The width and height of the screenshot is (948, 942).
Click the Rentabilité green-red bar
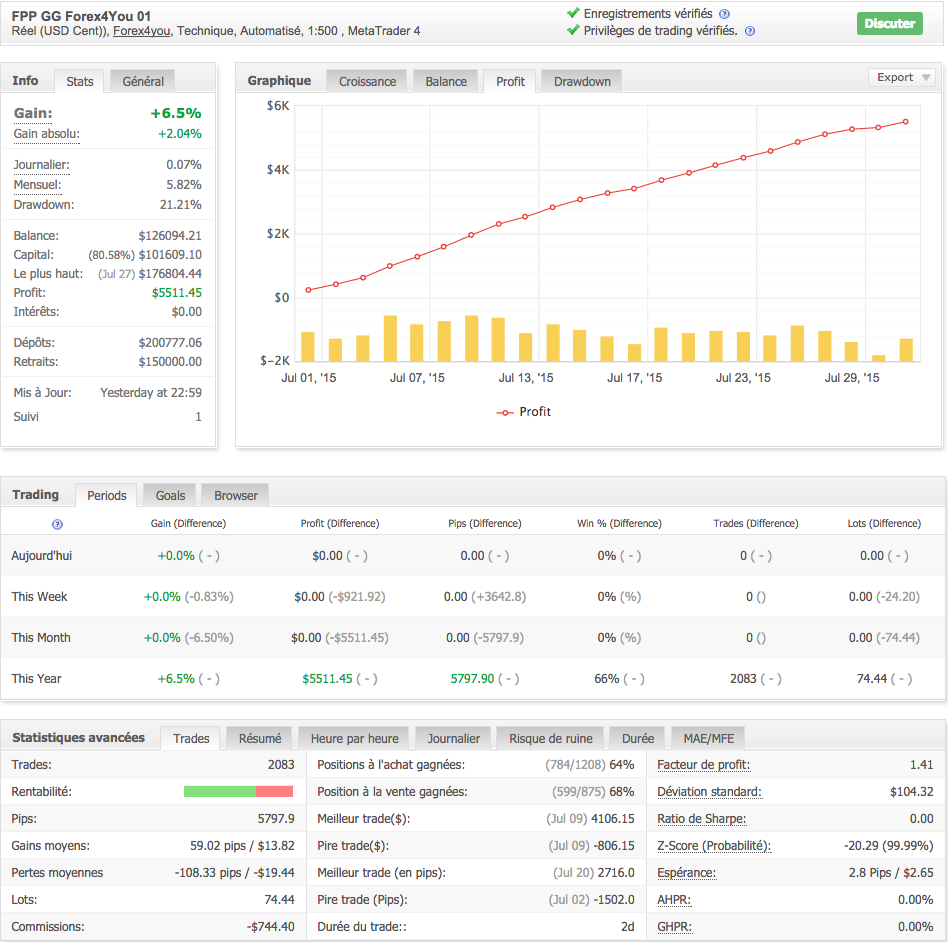click(x=238, y=792)
